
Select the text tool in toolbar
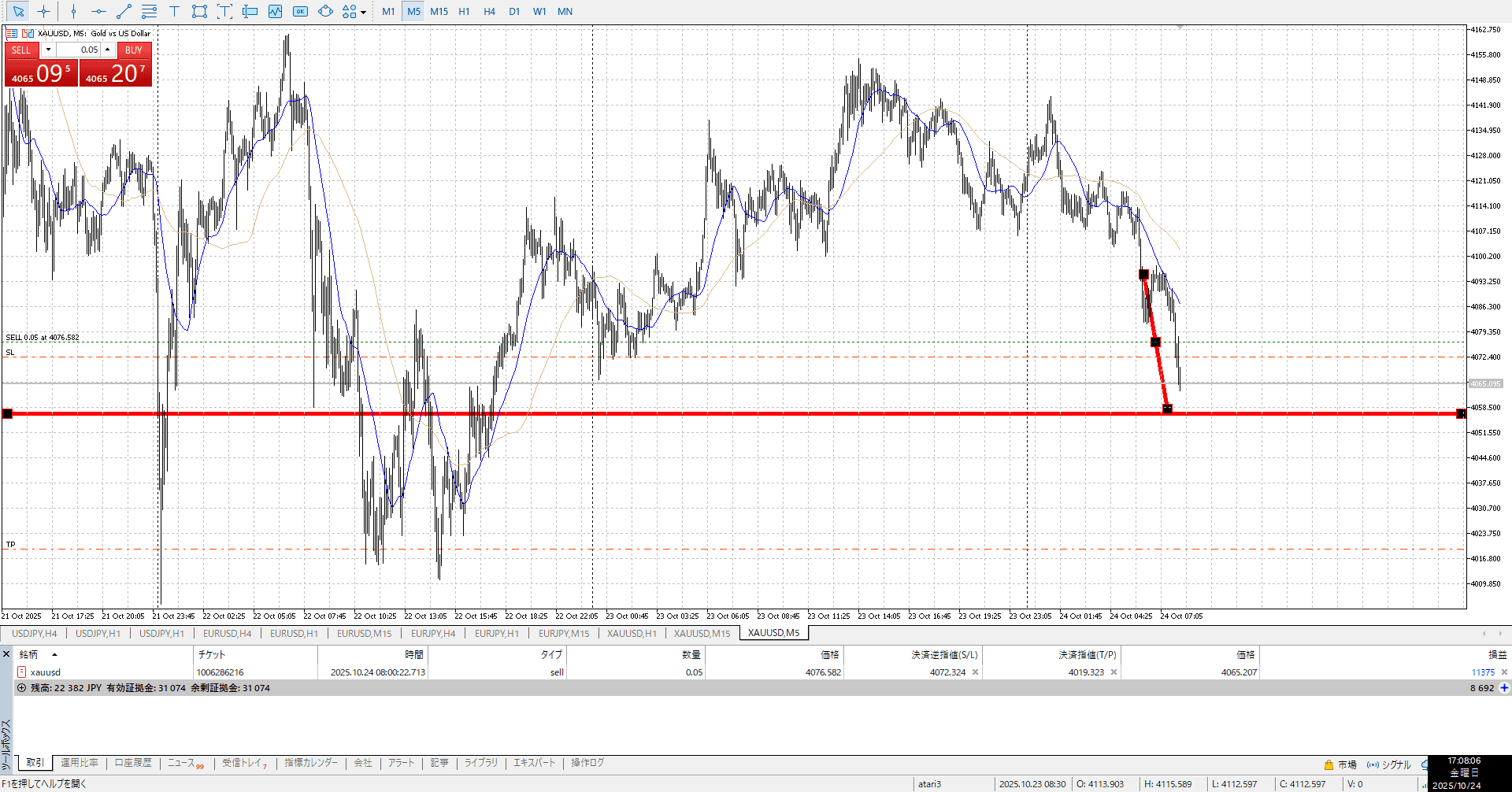(174, 11)
